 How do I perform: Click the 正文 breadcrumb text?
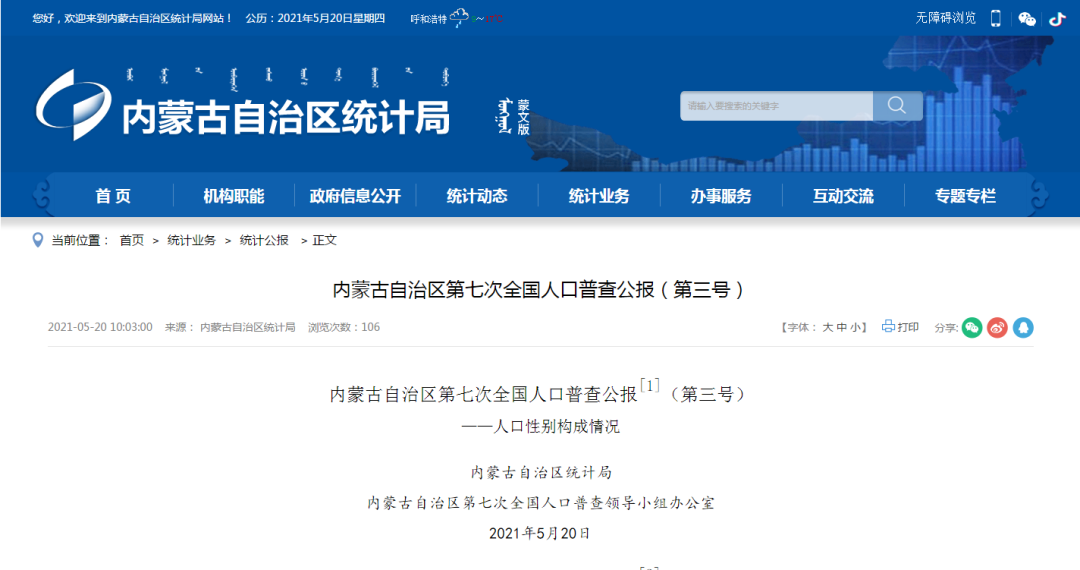pos(324,240)
